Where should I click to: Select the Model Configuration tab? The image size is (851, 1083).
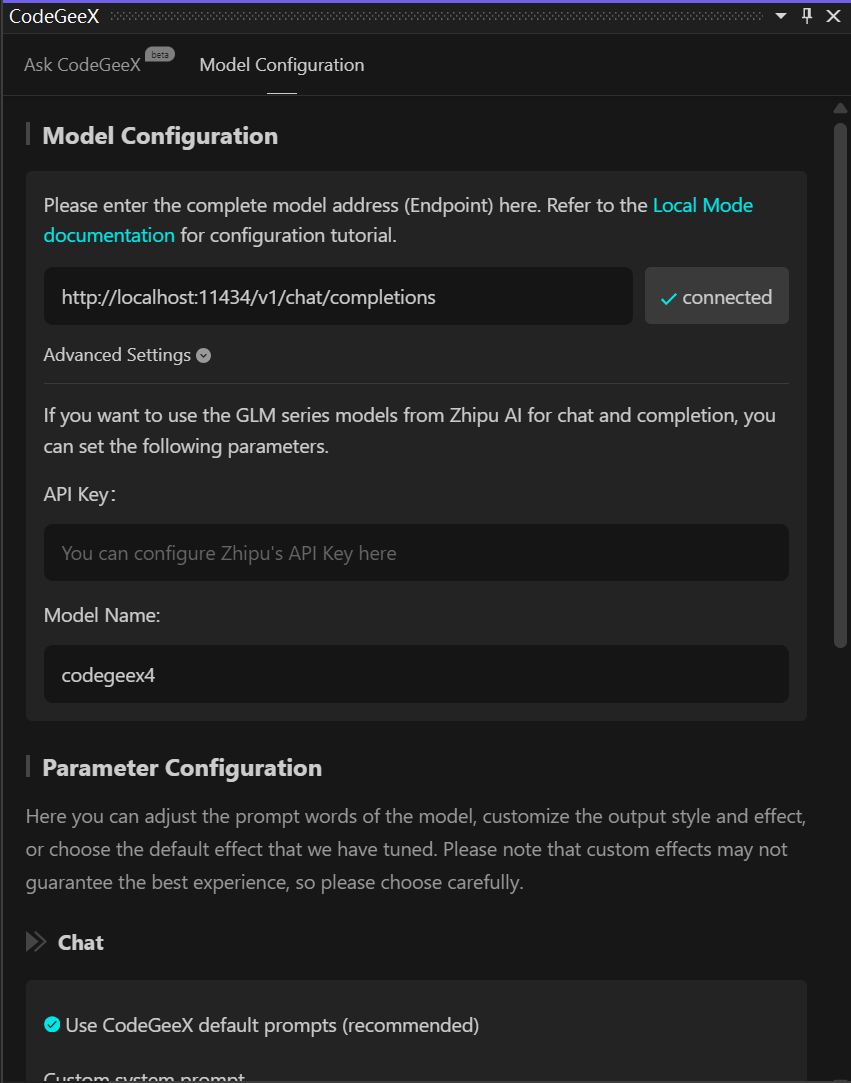(282, 65)
